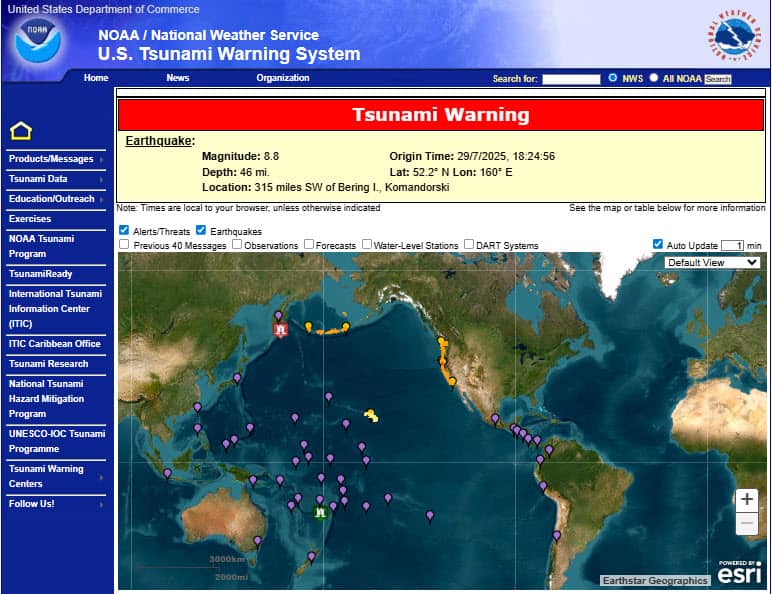The image size is (772, 594).
Task: Open International Tsunami Information Center link
Action: [x=56, y=308]
